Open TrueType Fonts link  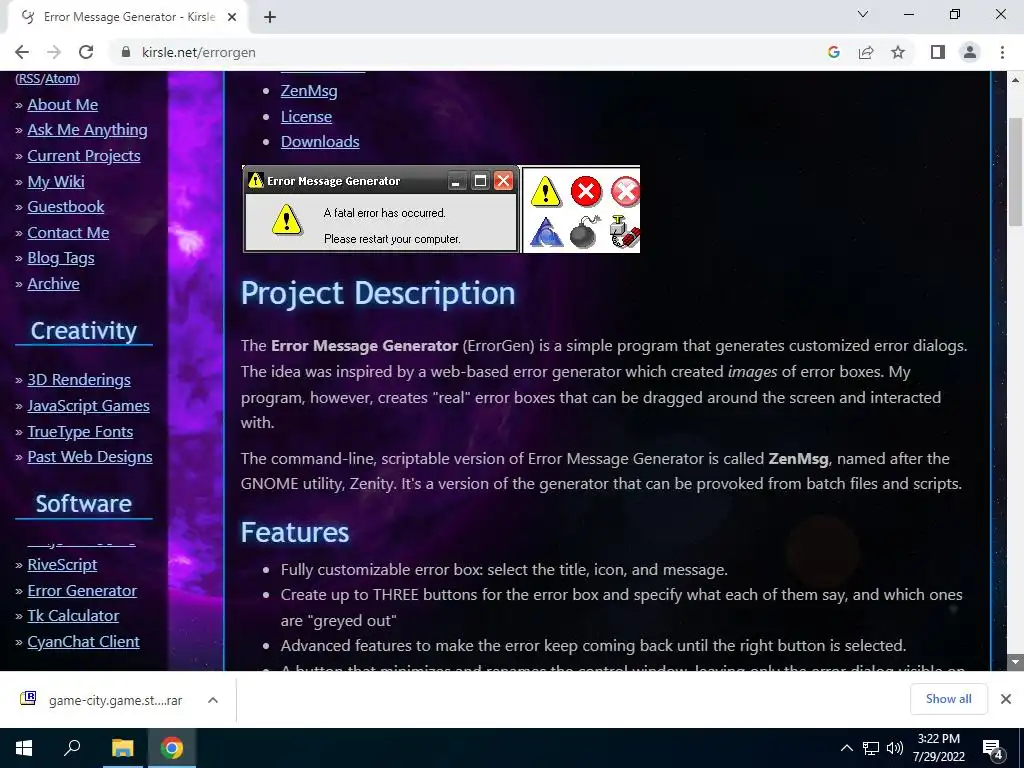80,432
